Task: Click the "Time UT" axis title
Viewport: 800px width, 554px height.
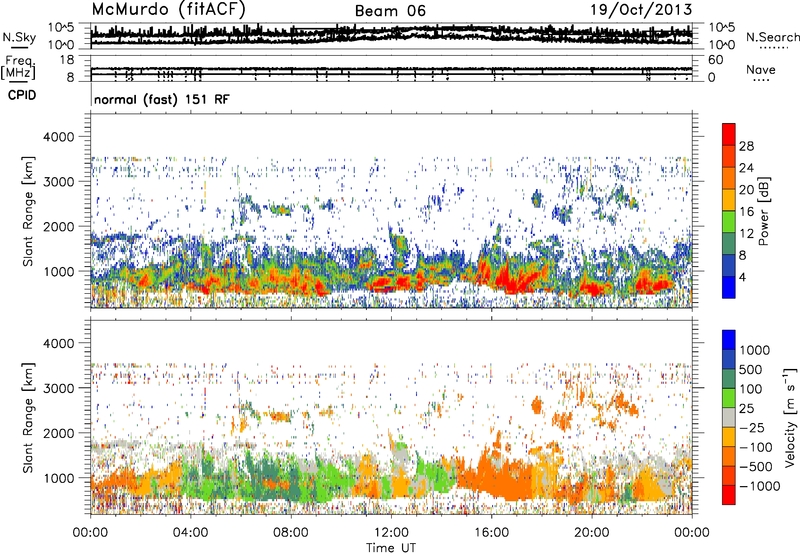Action: coord(391,548)
